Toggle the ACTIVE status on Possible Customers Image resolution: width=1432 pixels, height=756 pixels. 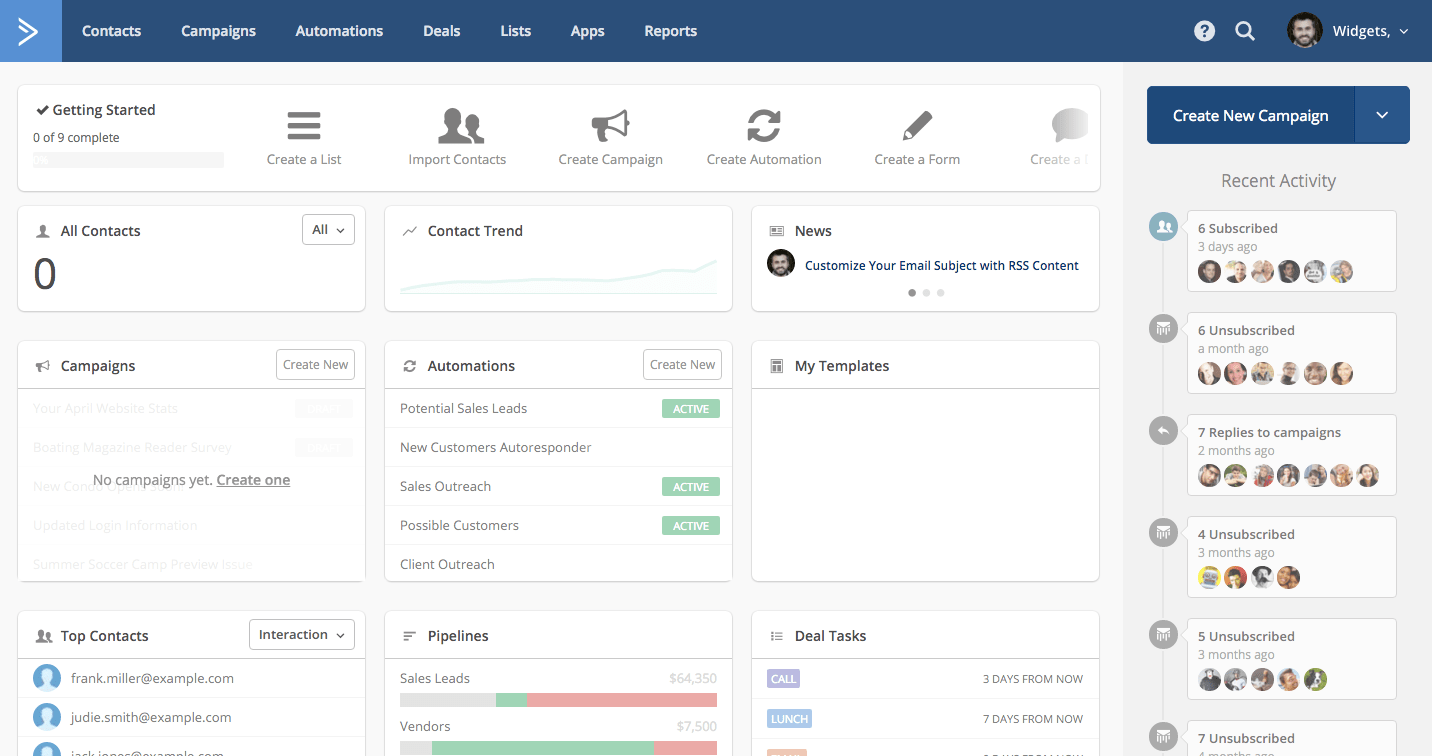click(690, 525)
